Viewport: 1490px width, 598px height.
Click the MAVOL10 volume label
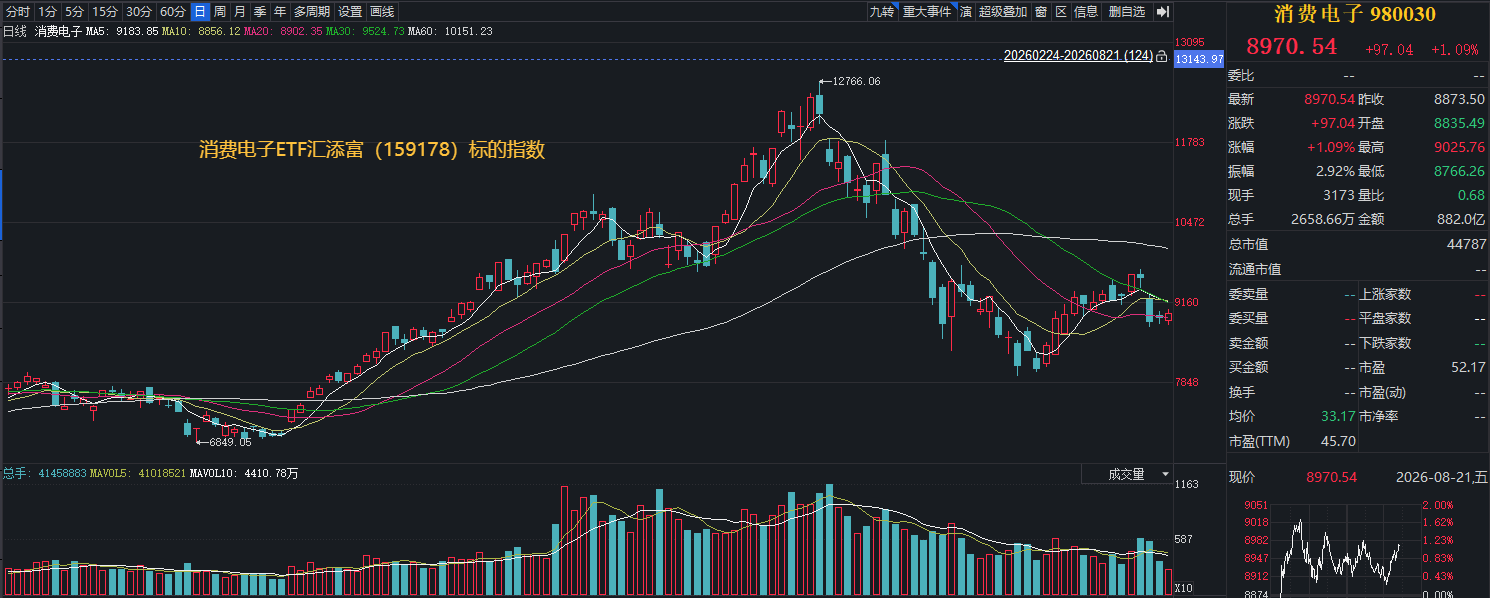(x=245, y=474)
